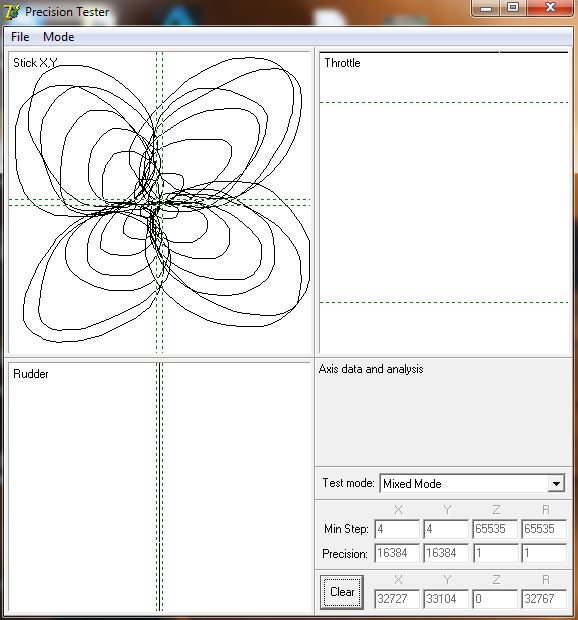Click the Precision Tester title bar icon
The height and width of the screenshot is (620, 578).
[11, 11]
